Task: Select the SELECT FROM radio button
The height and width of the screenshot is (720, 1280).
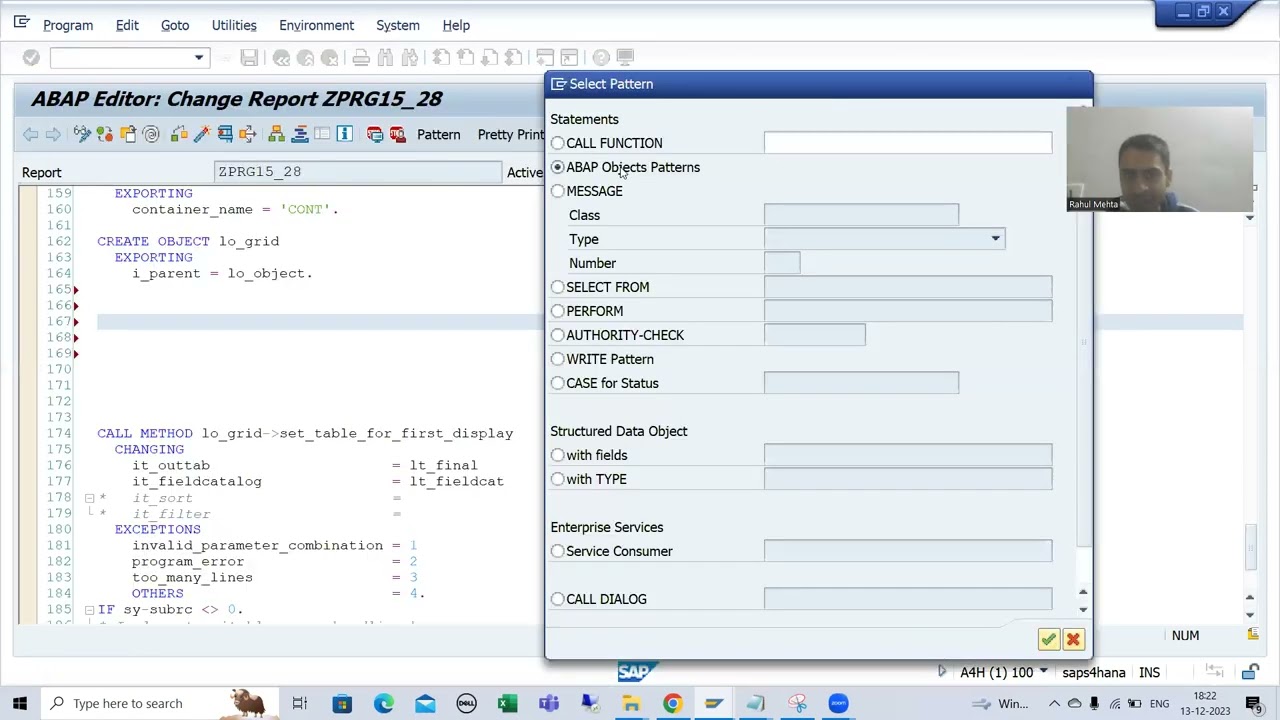Action: tap(557, 287)
